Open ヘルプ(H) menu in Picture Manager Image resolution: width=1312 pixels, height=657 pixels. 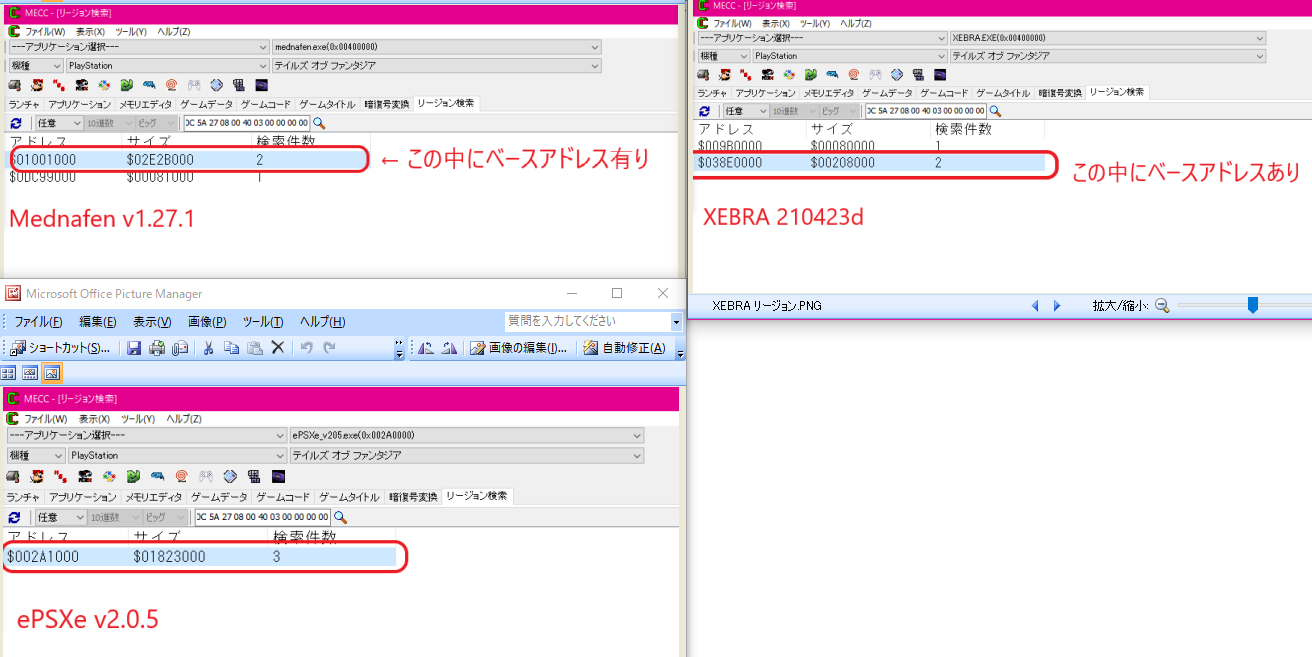pos(323,322)
